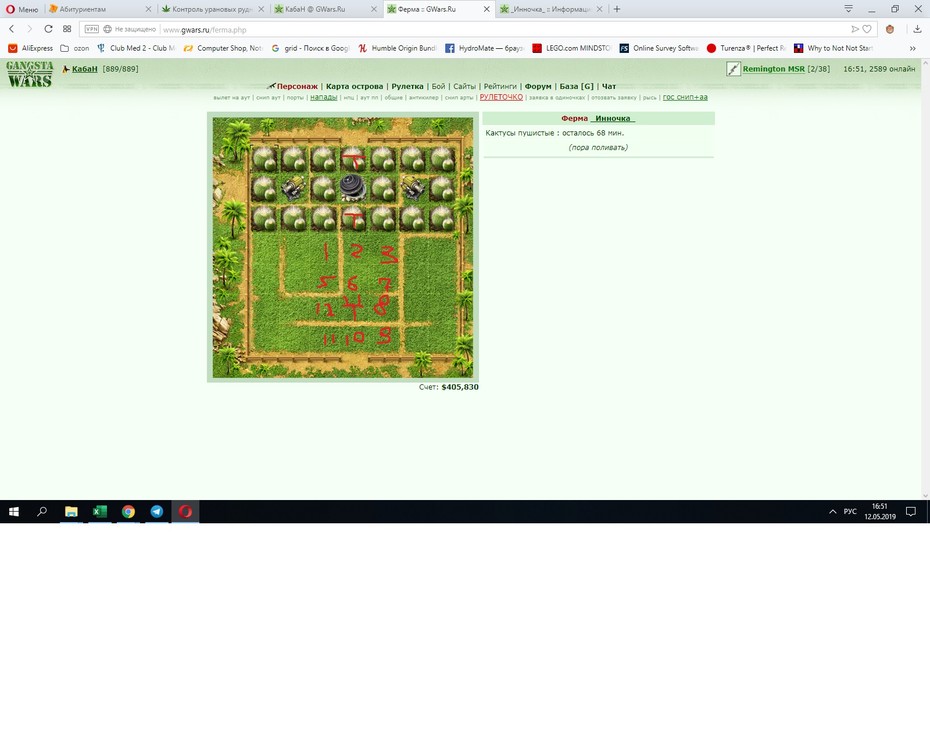
Task: Open the ozon bookmarks folder
Action: coord(75,48)
